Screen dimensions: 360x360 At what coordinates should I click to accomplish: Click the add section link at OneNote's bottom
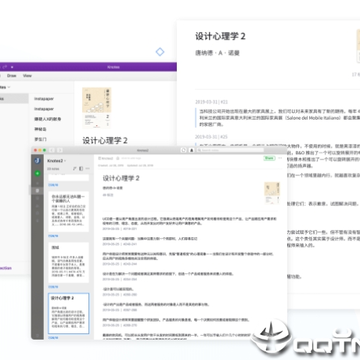(x=6, y=268)
